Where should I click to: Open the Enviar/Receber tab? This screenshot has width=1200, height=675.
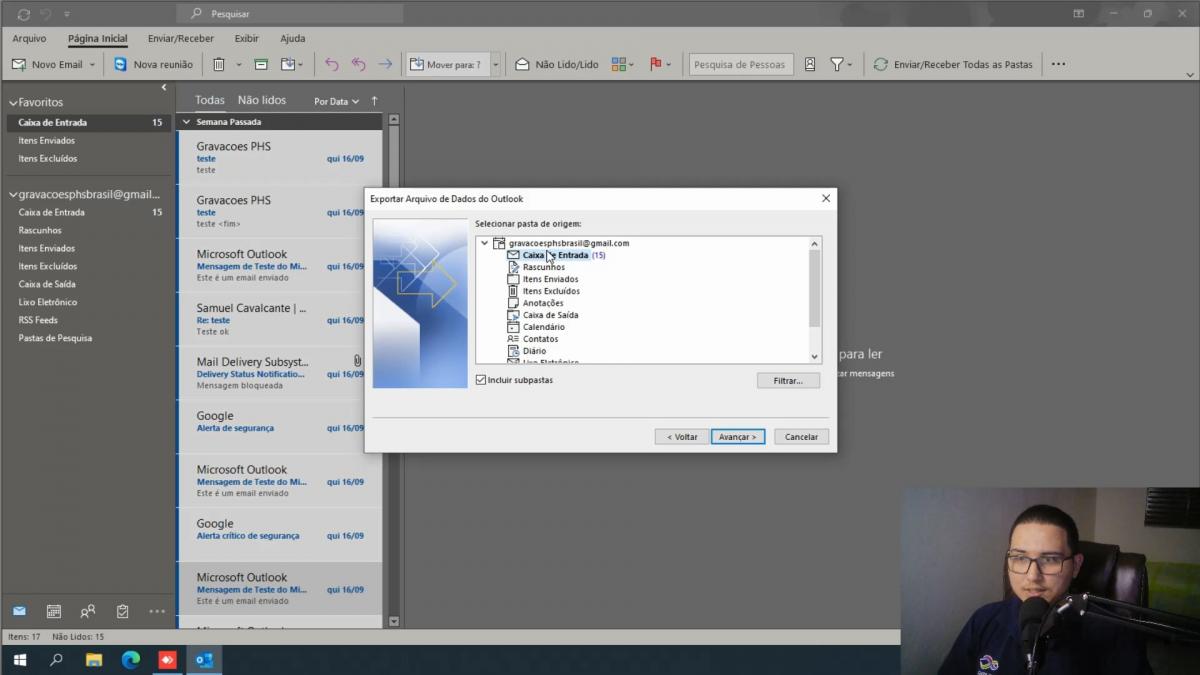tap(180, 38)
